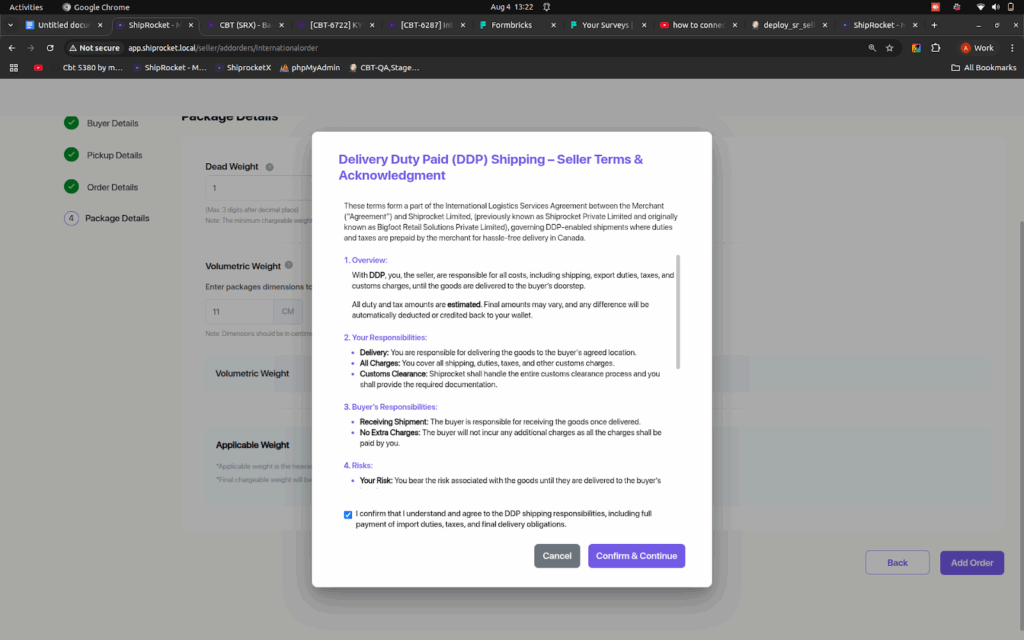Open the Ubuntu Activities overview
The image size is (1024, 640).
[26, 7]
